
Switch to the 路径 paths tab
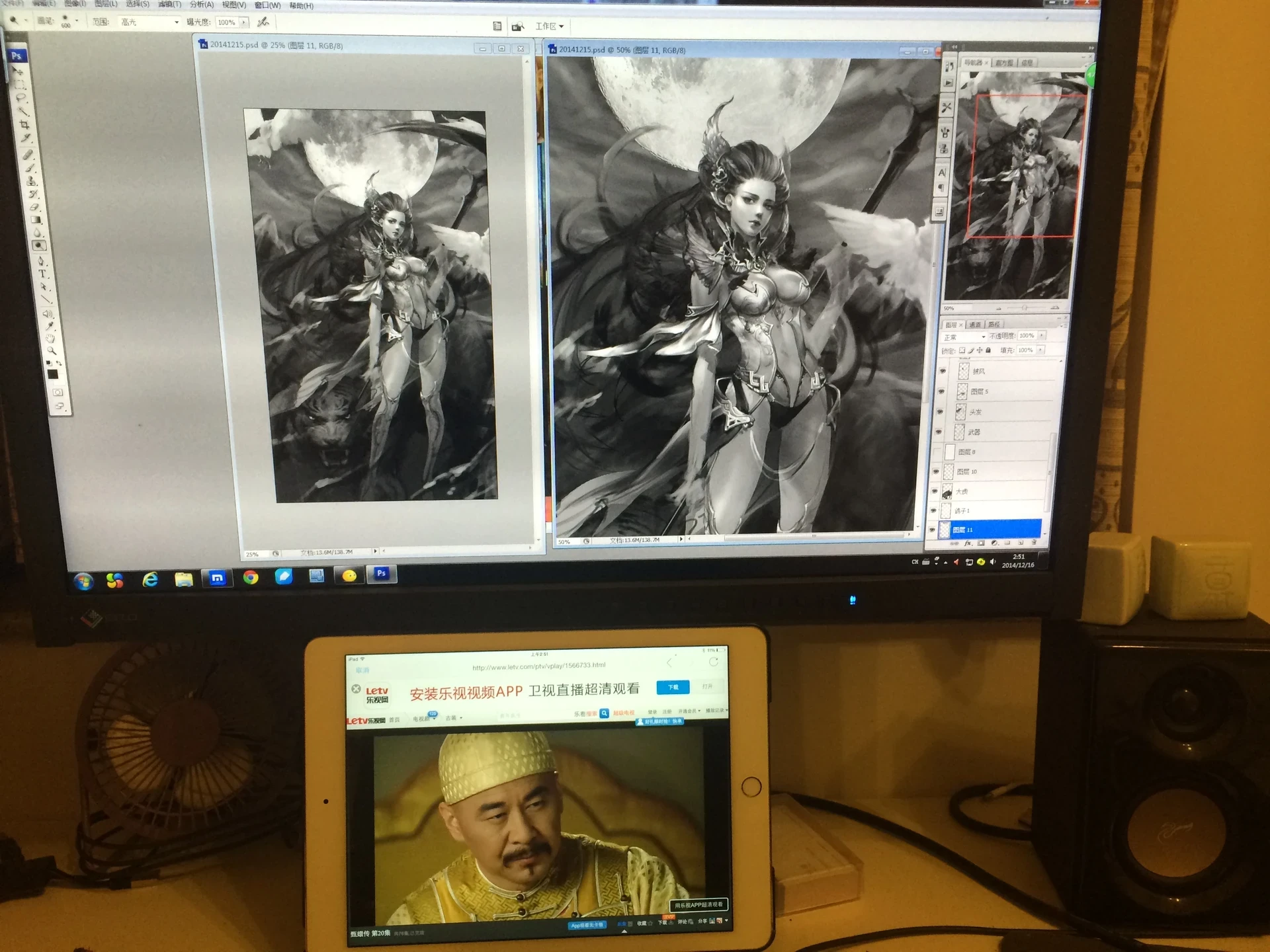pos(994,325)
